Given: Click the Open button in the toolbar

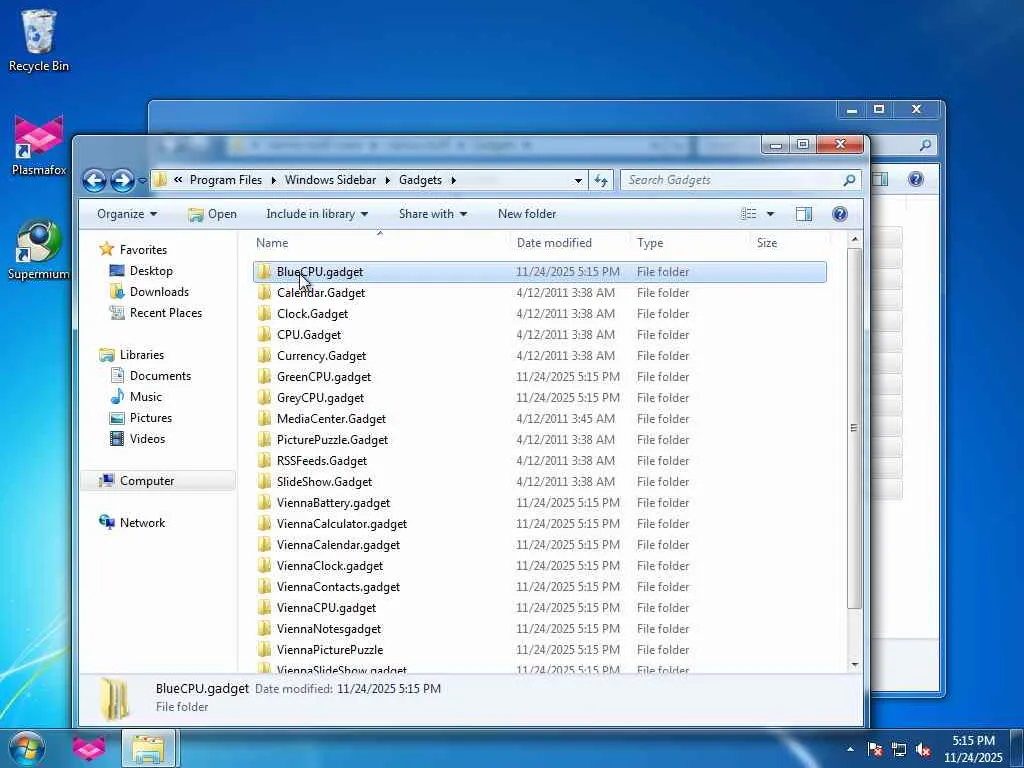Looking at the screenshot, I should (212, 214).
